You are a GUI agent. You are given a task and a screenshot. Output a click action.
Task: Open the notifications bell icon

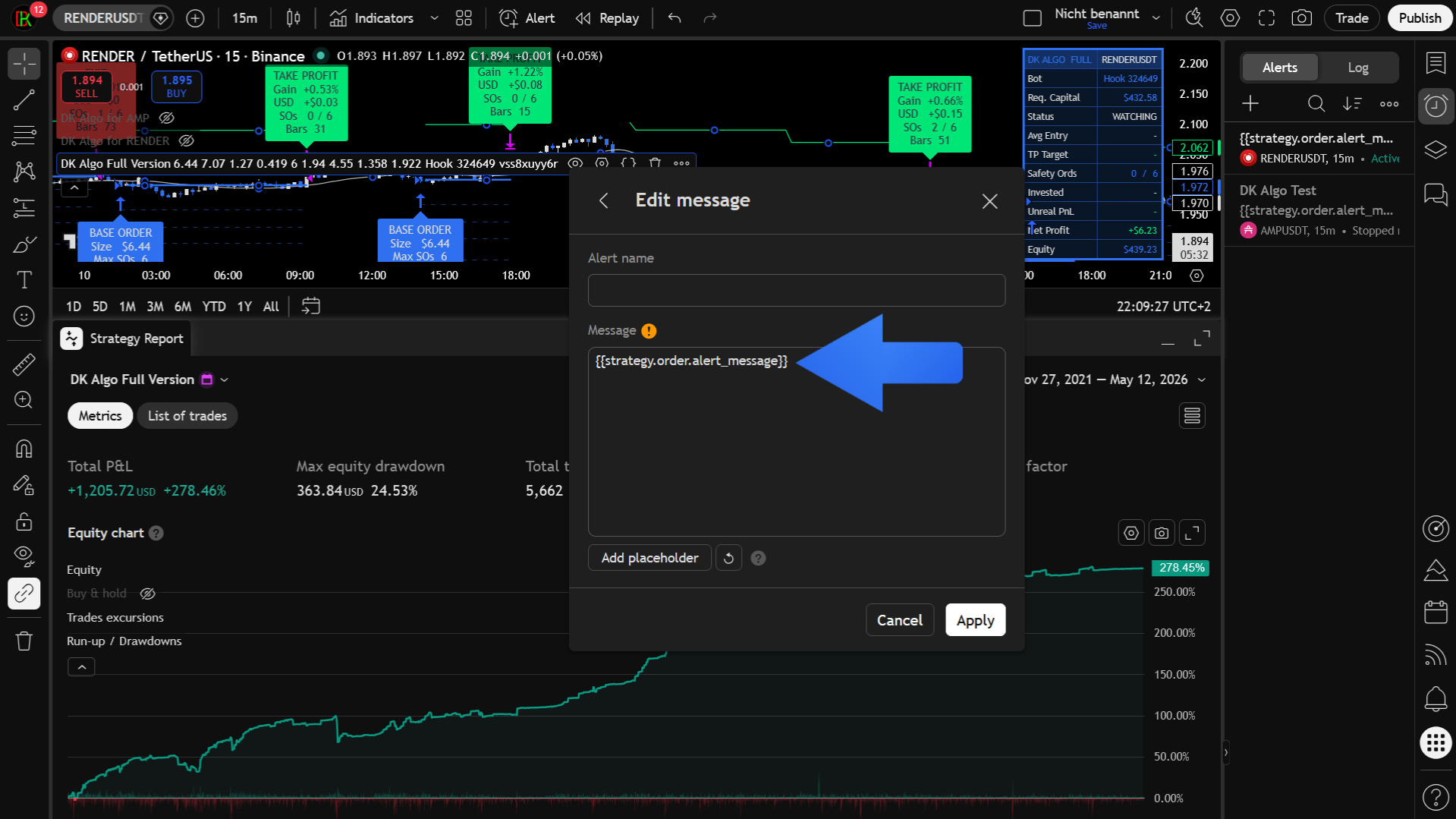1436,698
